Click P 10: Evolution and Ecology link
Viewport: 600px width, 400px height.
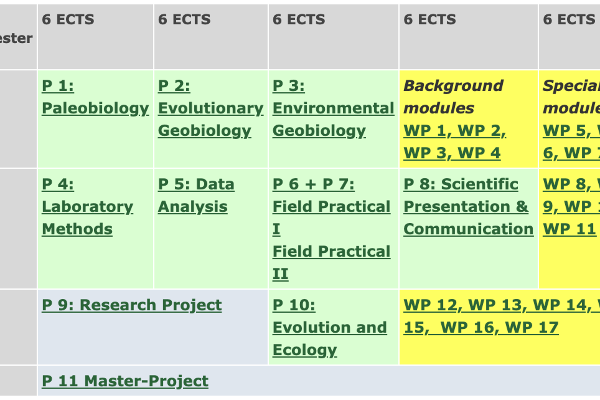tap(329, 327)
